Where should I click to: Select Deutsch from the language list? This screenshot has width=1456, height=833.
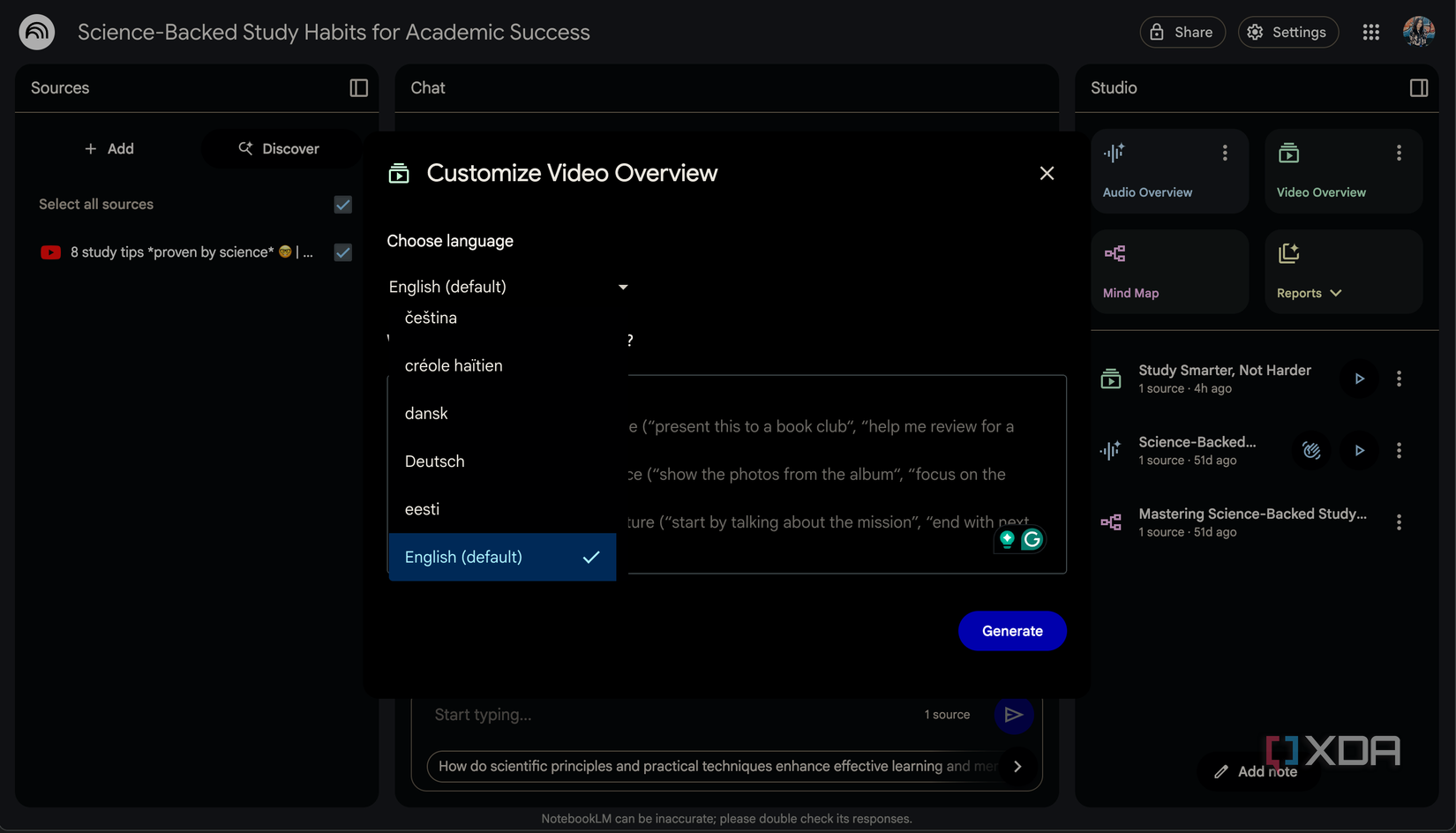coord(434,461)
